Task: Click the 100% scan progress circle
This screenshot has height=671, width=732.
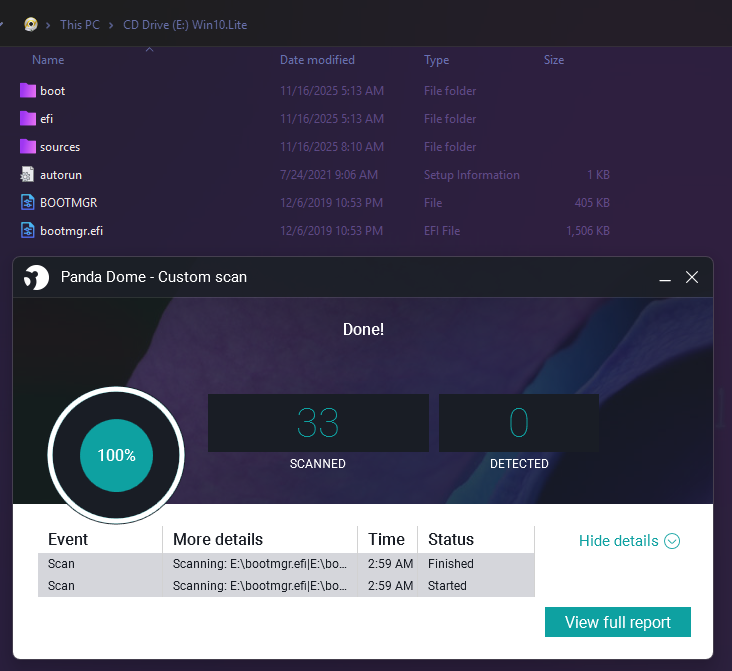Action: [116, 455]
